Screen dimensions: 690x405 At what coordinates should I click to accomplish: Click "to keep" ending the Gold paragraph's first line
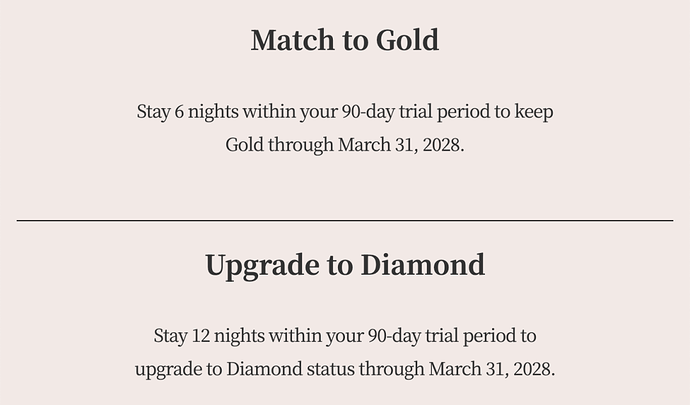(x=517, y=111)
